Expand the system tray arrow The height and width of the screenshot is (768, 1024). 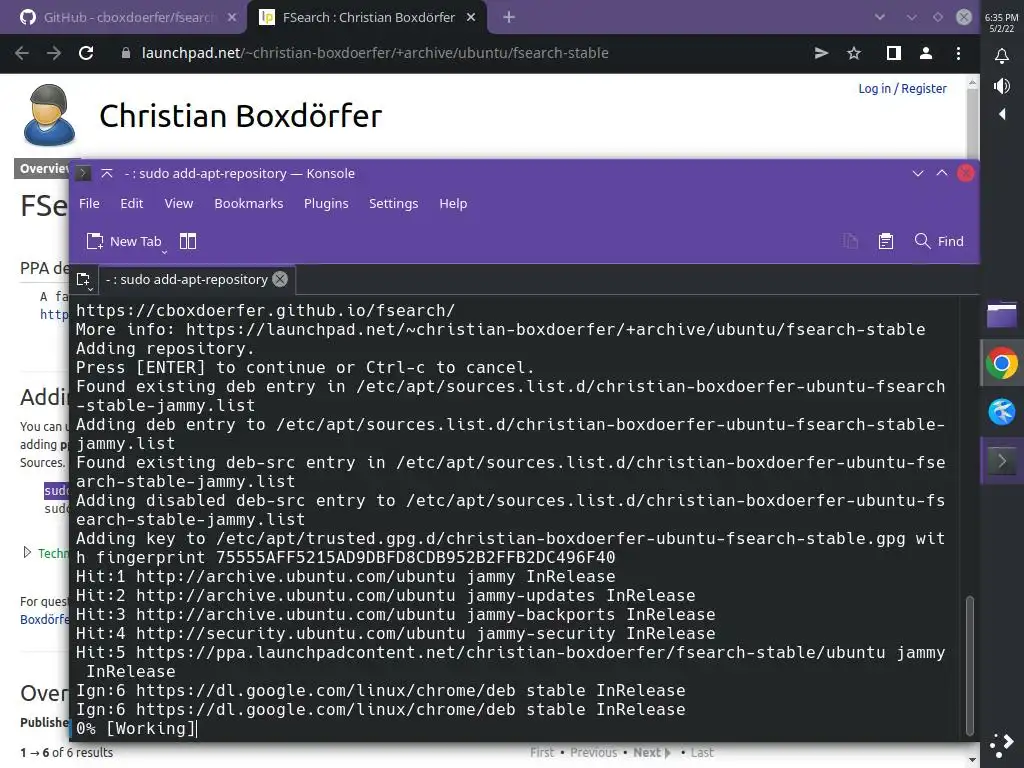[x=1002, y=114]
